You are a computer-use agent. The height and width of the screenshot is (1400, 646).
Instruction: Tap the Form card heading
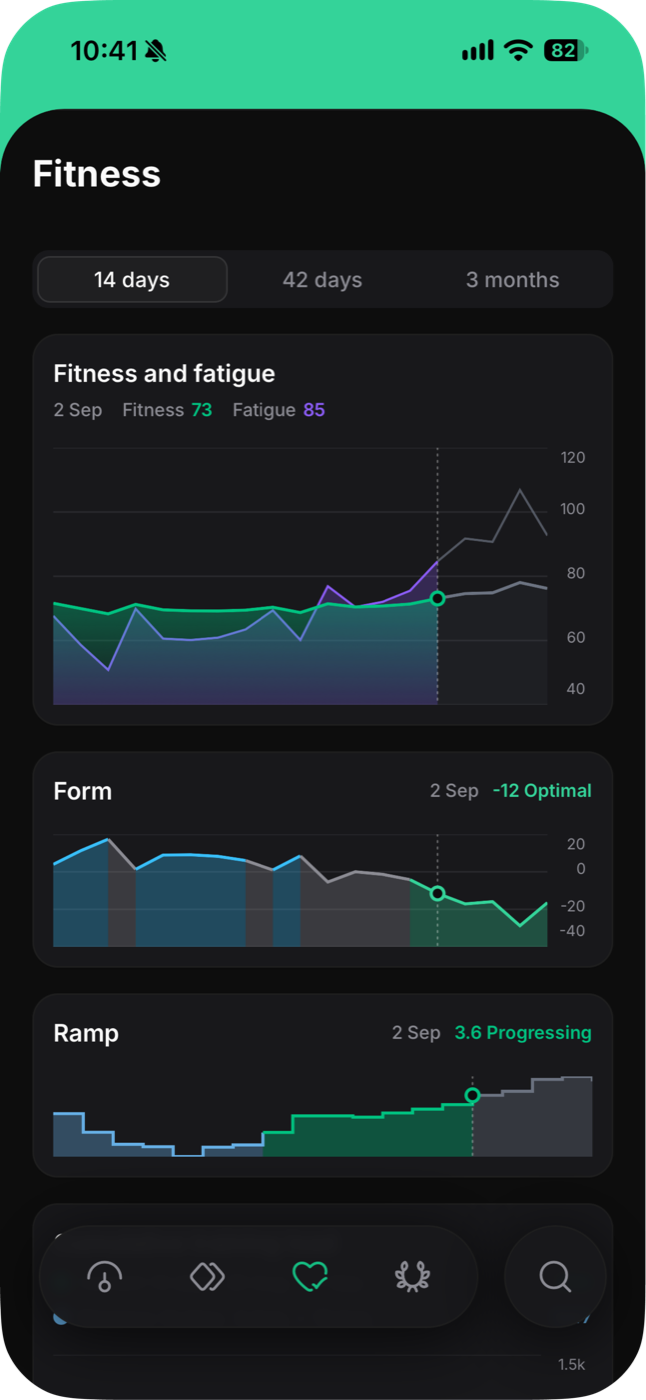pos(82,791)
